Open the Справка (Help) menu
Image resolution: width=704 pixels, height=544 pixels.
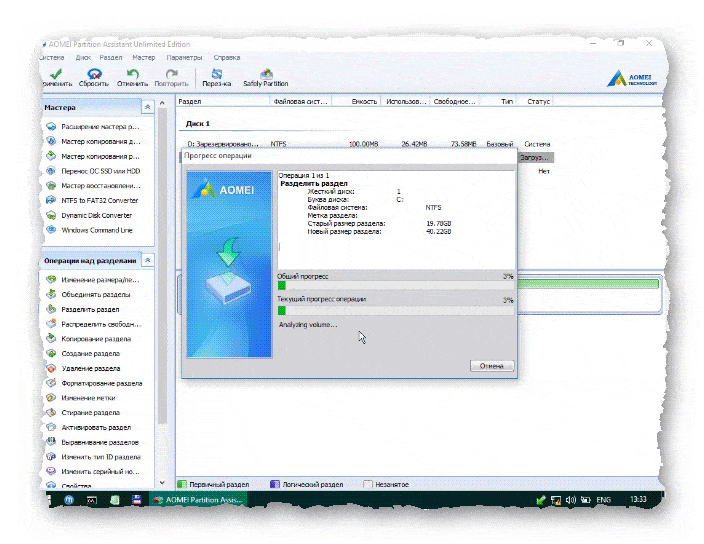(x=227, y=57)
